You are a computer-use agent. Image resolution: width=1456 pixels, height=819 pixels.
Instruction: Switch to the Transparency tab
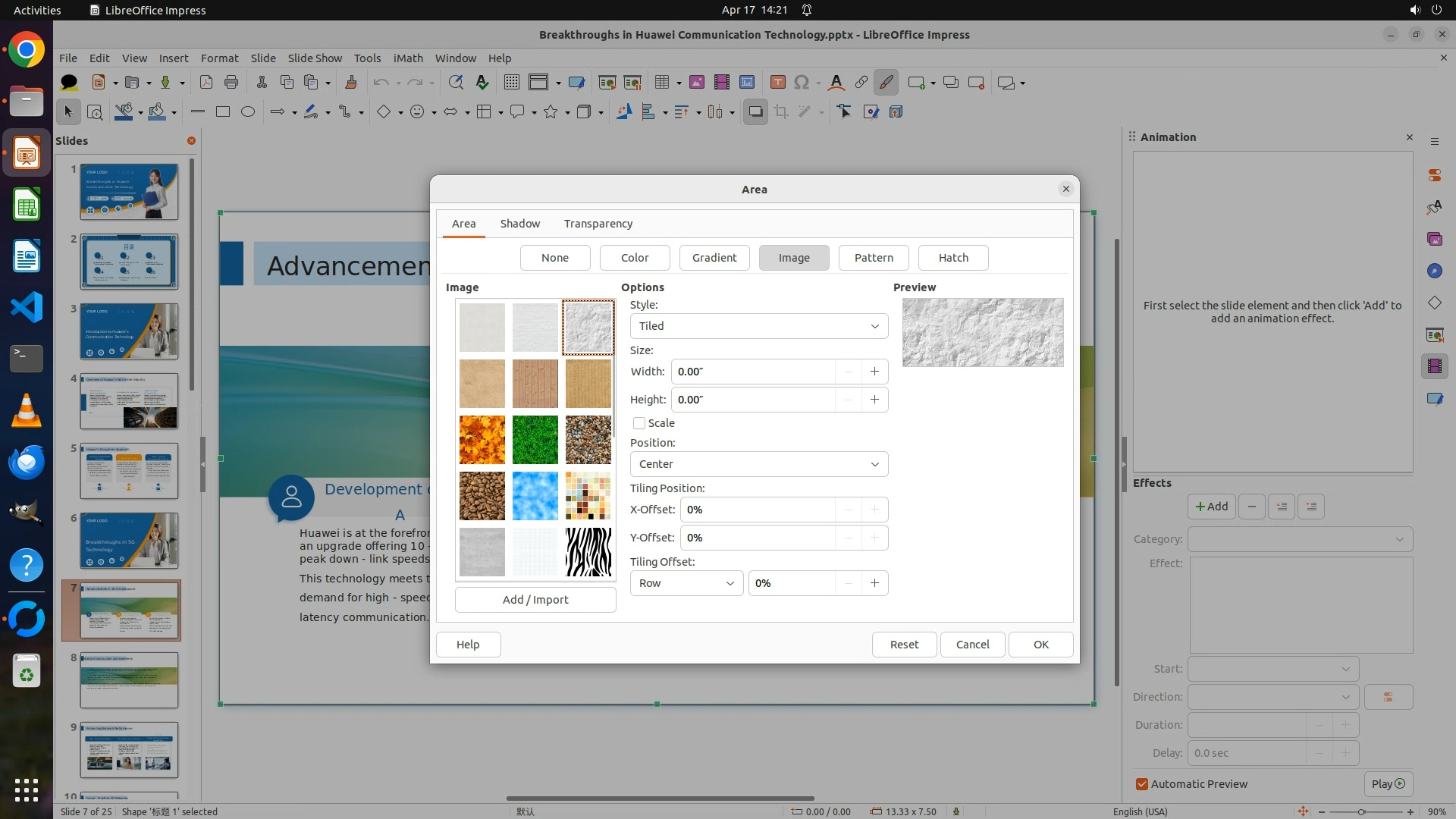click(598, 224)
